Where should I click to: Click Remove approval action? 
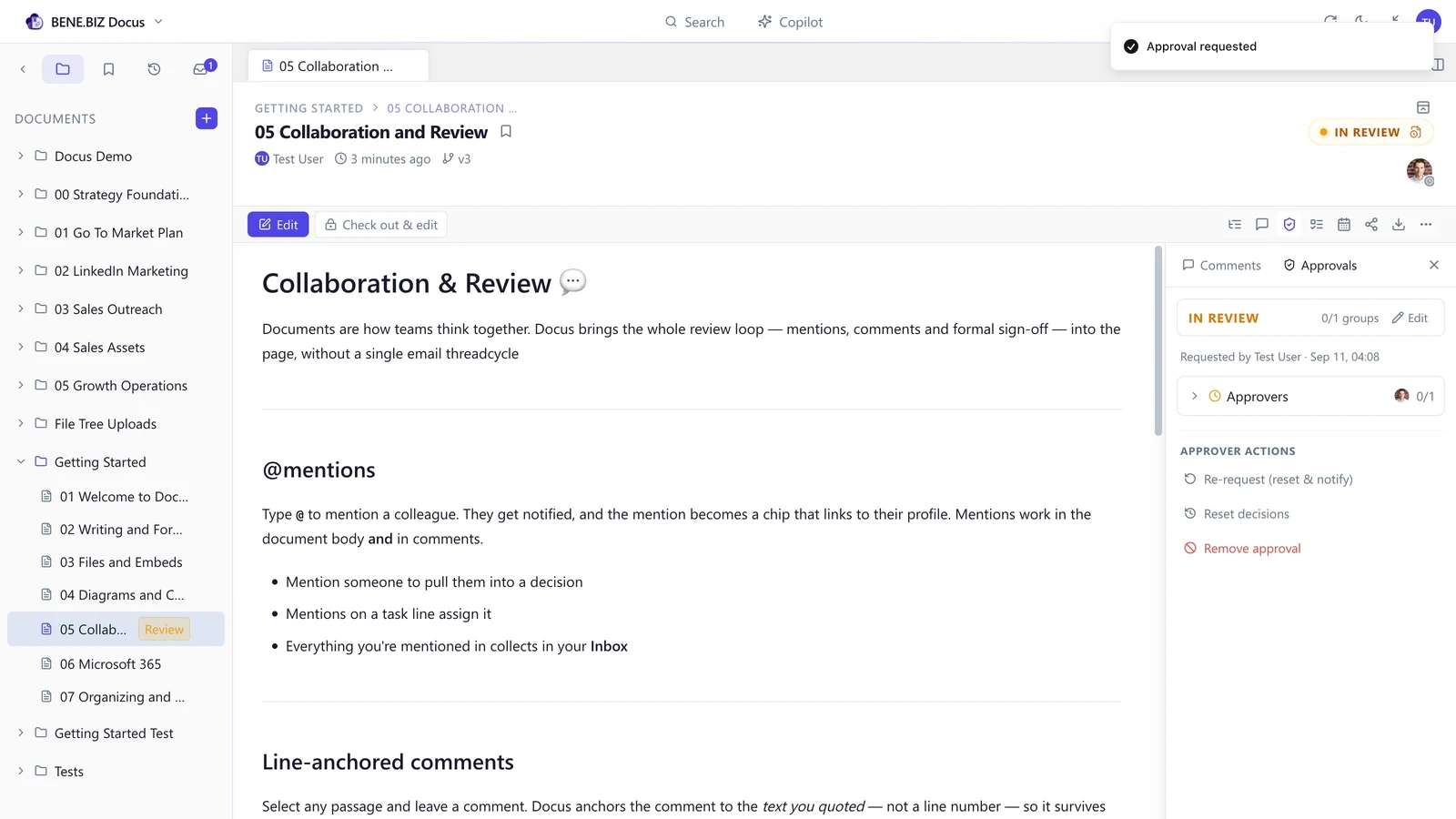click(x=1242, y=549)
